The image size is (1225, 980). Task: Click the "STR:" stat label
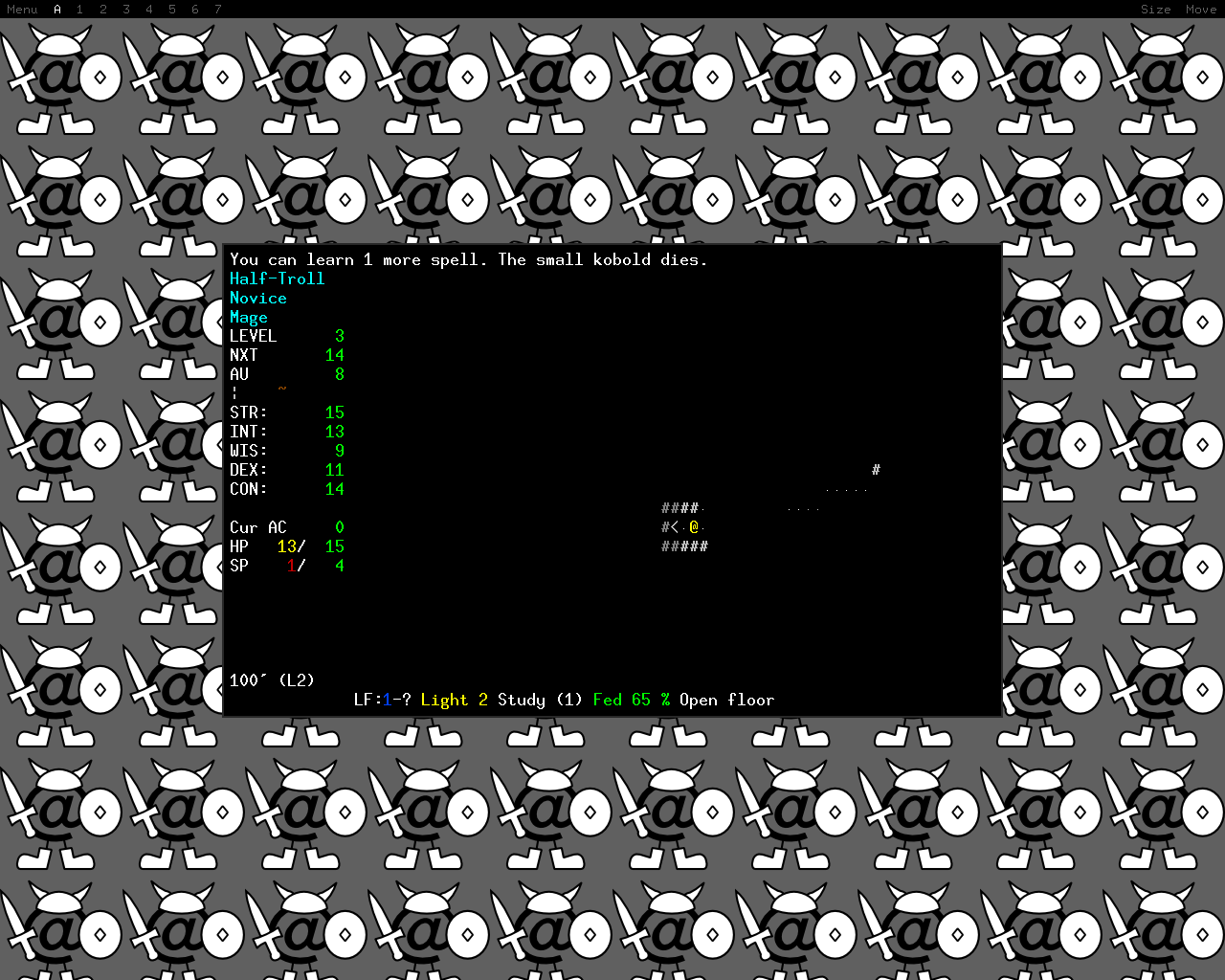click(x=249, y=412)
